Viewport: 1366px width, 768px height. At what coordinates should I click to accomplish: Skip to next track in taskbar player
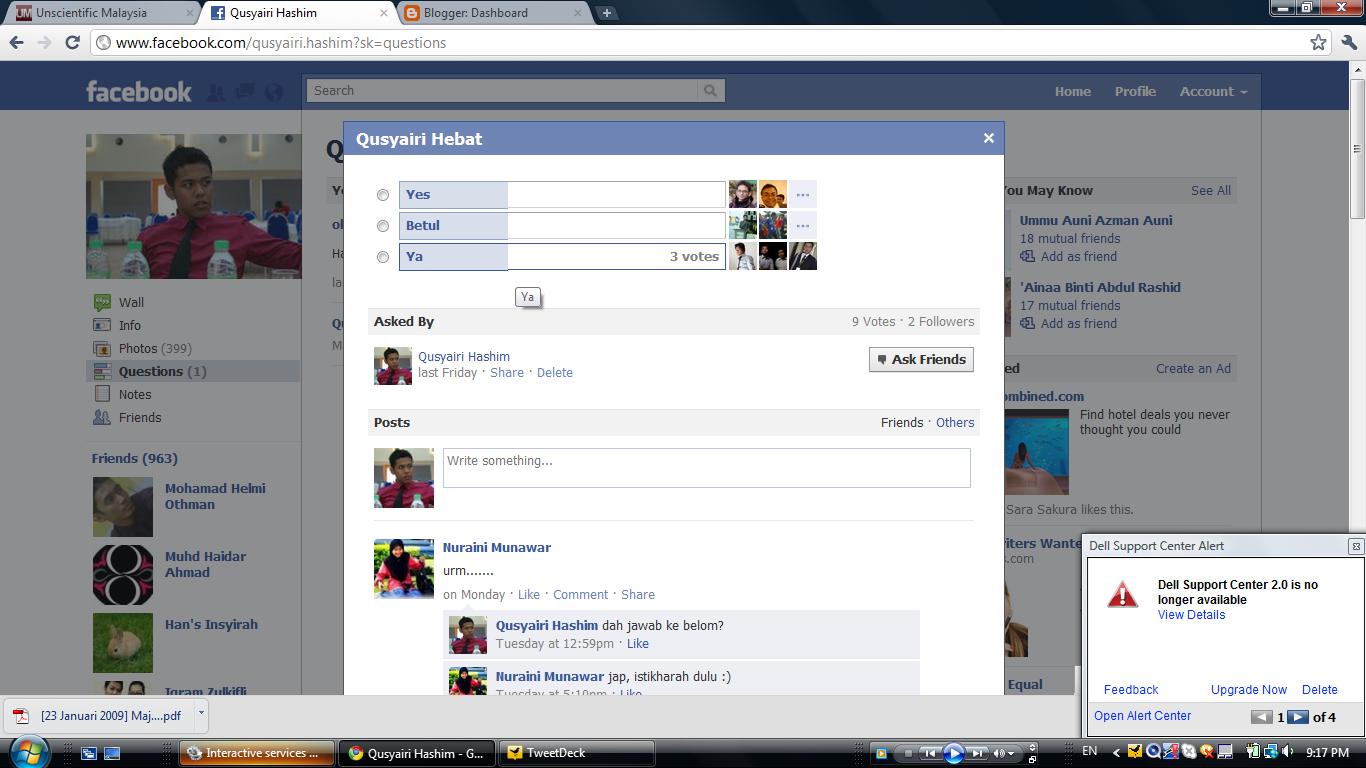[x=978, y=753]
